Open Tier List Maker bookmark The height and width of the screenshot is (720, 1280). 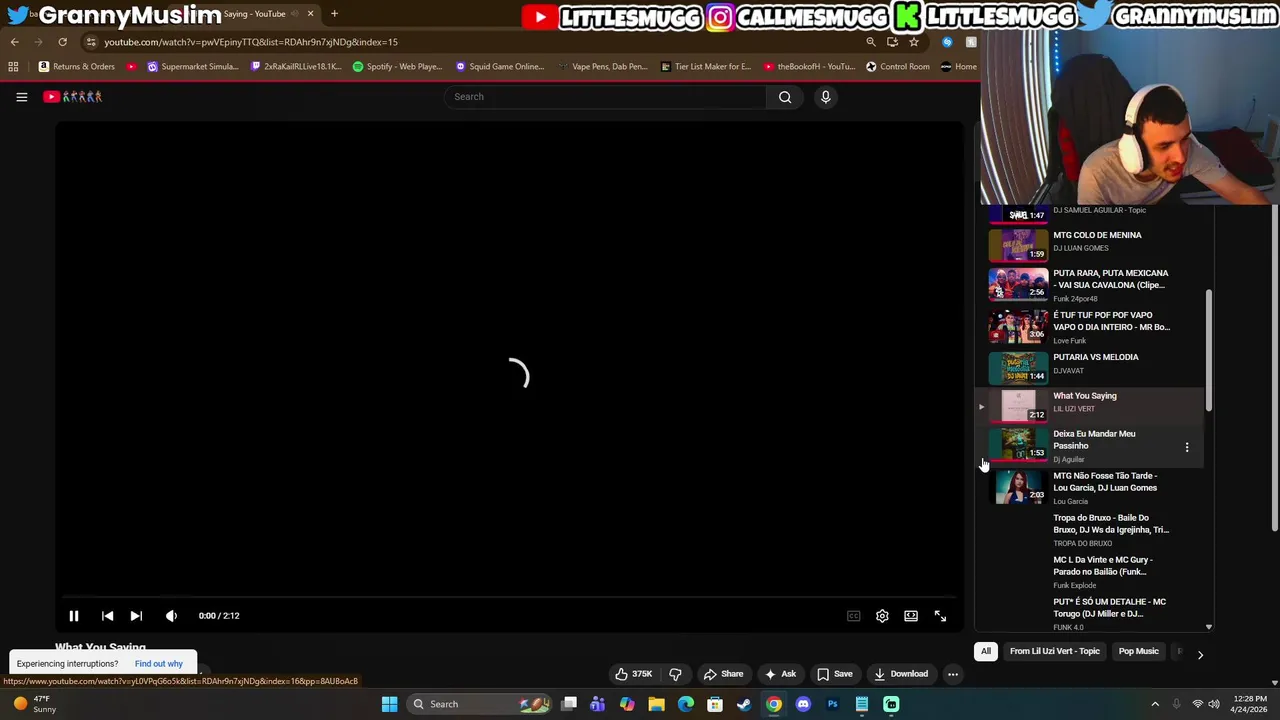pyautogui.click(x=704, y=67)
